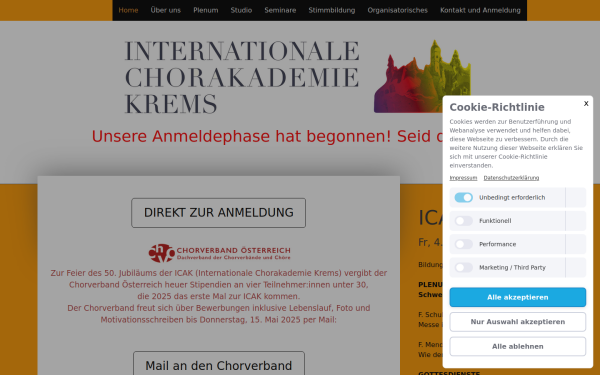Toggle the Unbedingt erforderlich switch
600x375 pixels.
point(463,197)
